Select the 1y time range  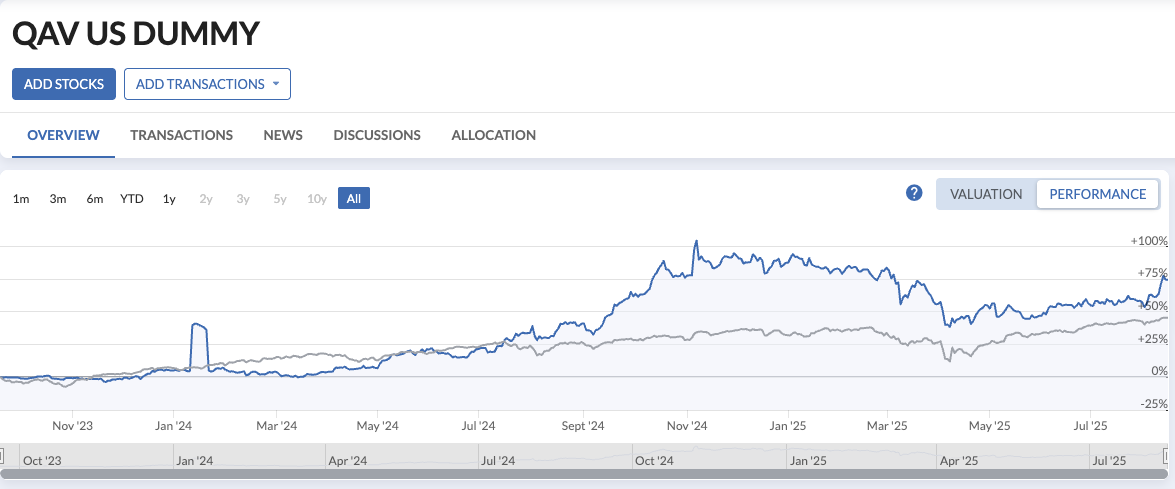169,198
